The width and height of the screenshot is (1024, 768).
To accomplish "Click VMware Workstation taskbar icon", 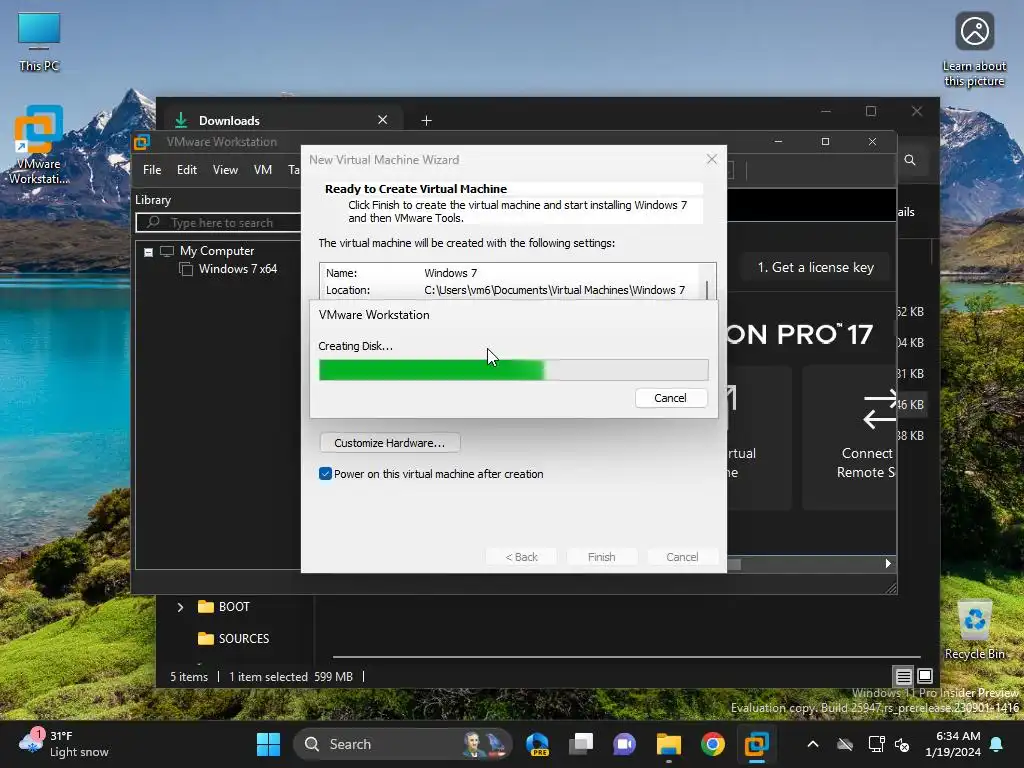I will pos(756,744).
